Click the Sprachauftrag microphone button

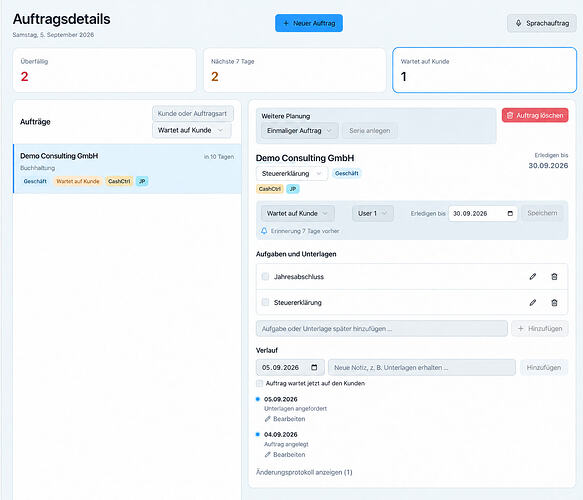(542, 23)
